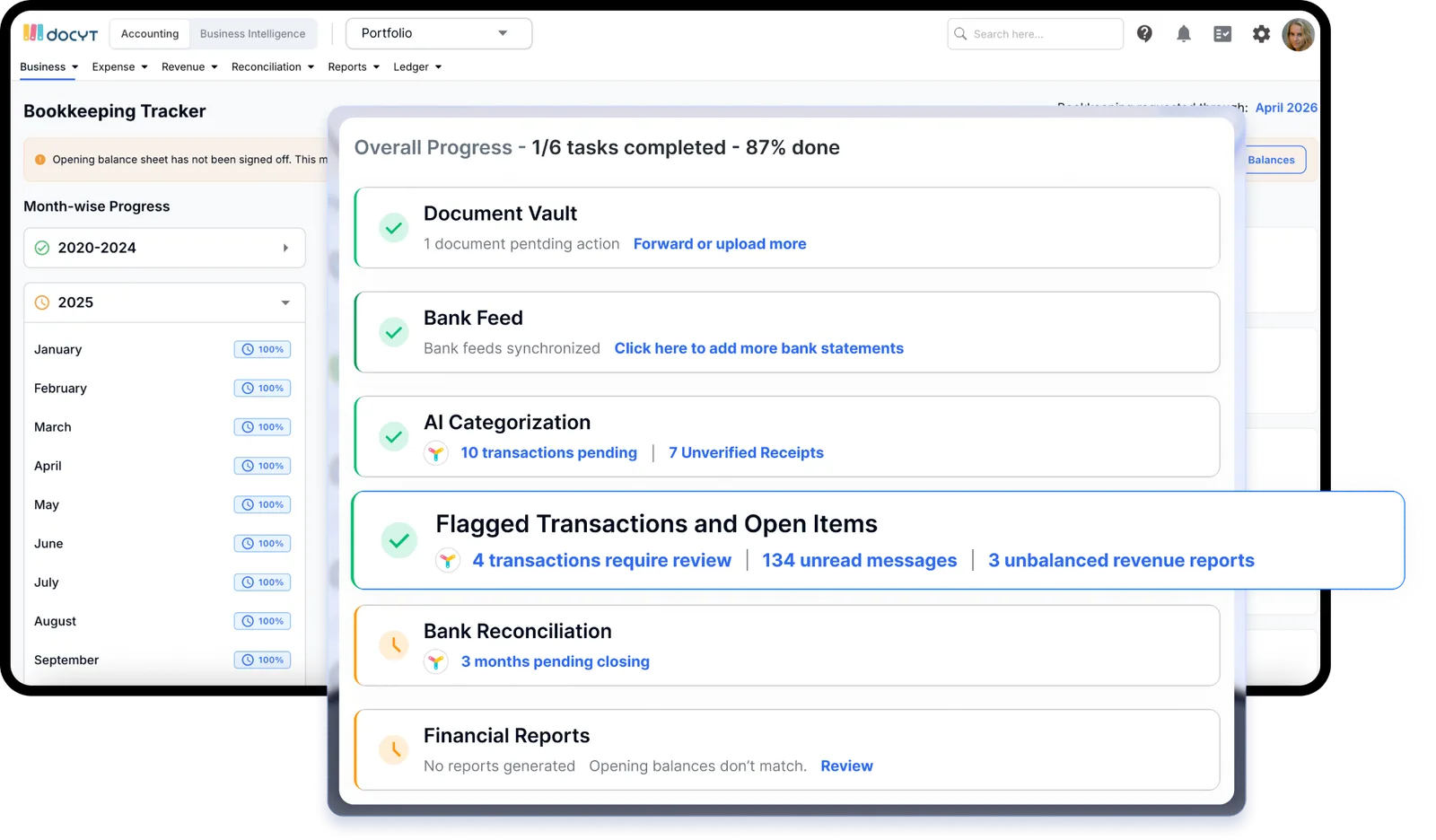The height and width of the screenshot is (840, 1436).
Task: Open the Expense menu dropdown
Action: [119, 66]
